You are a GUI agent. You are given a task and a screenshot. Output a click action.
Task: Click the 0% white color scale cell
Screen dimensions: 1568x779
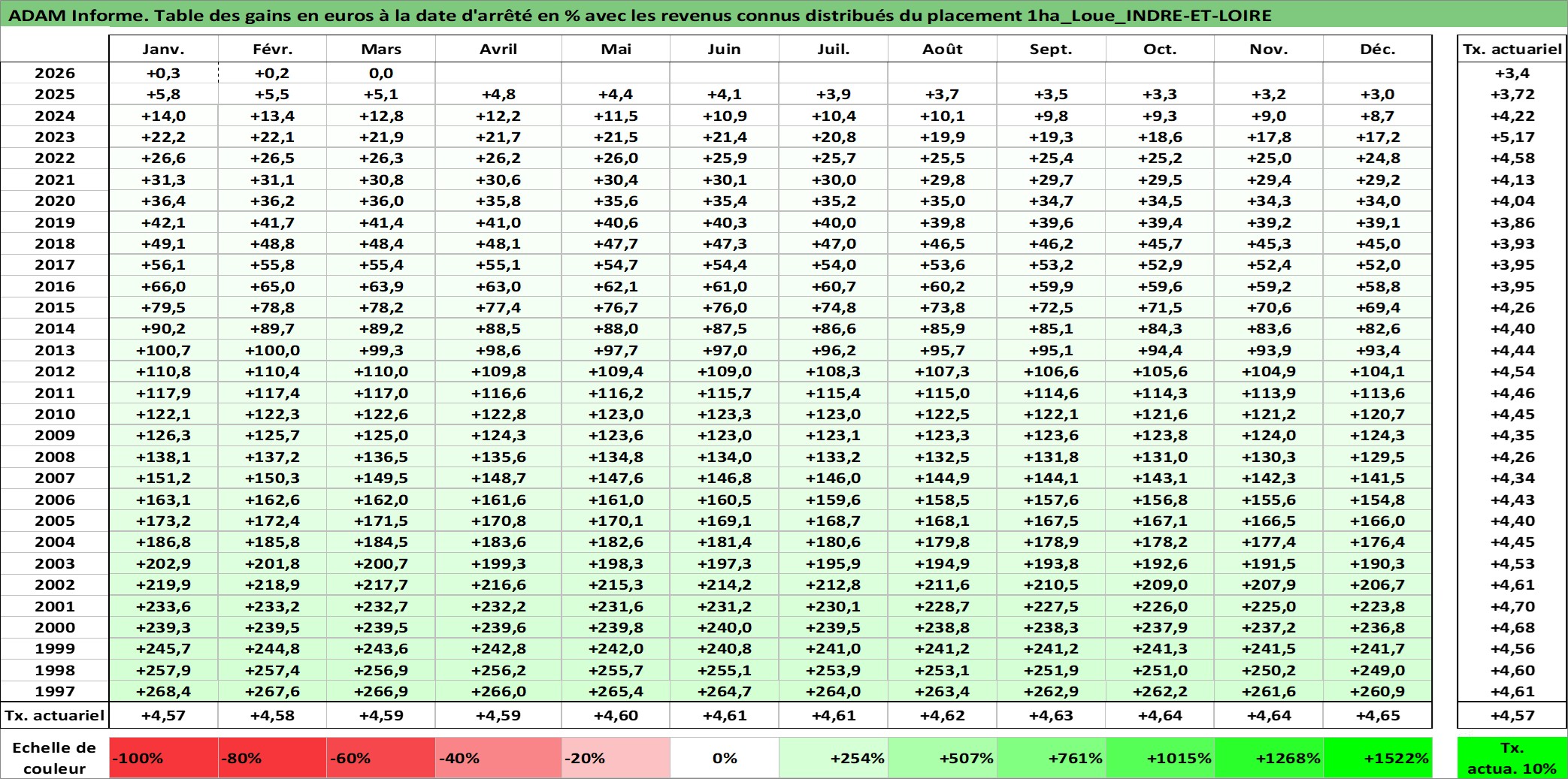point(725,758)
